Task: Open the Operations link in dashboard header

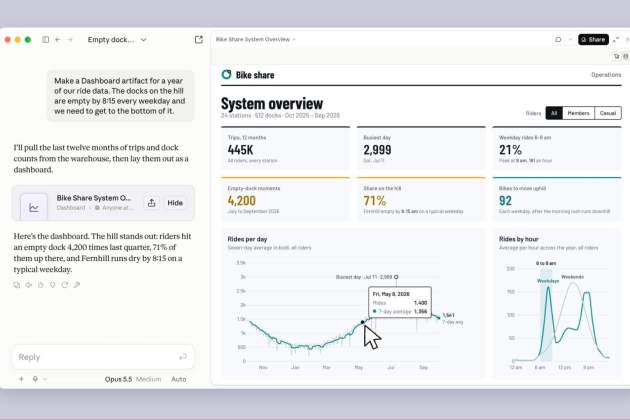Action: pyautogui.click(x=606, y=75)
